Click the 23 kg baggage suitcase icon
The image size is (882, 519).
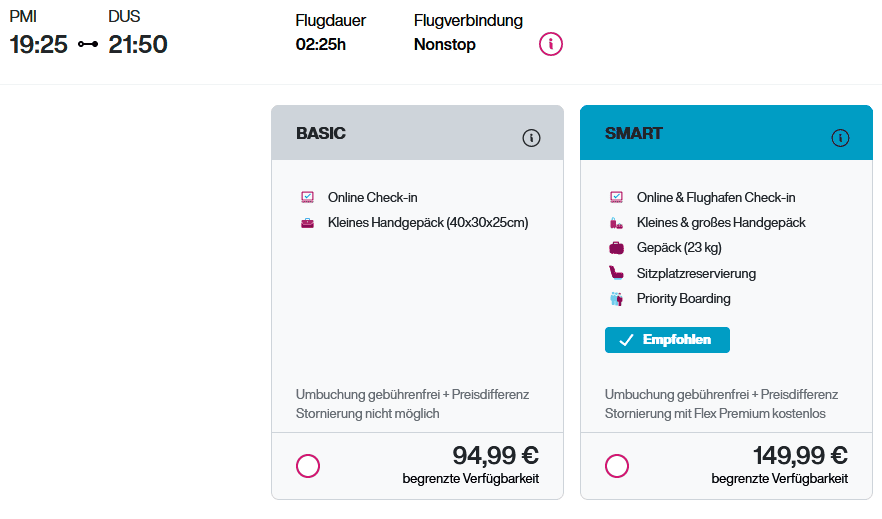point(616,248)
